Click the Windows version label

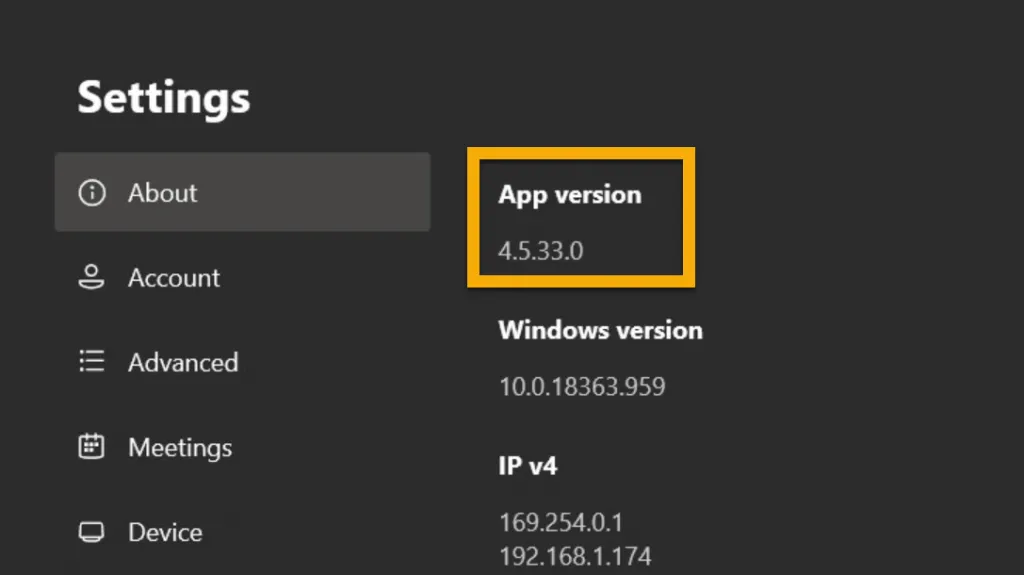(600, 330)
